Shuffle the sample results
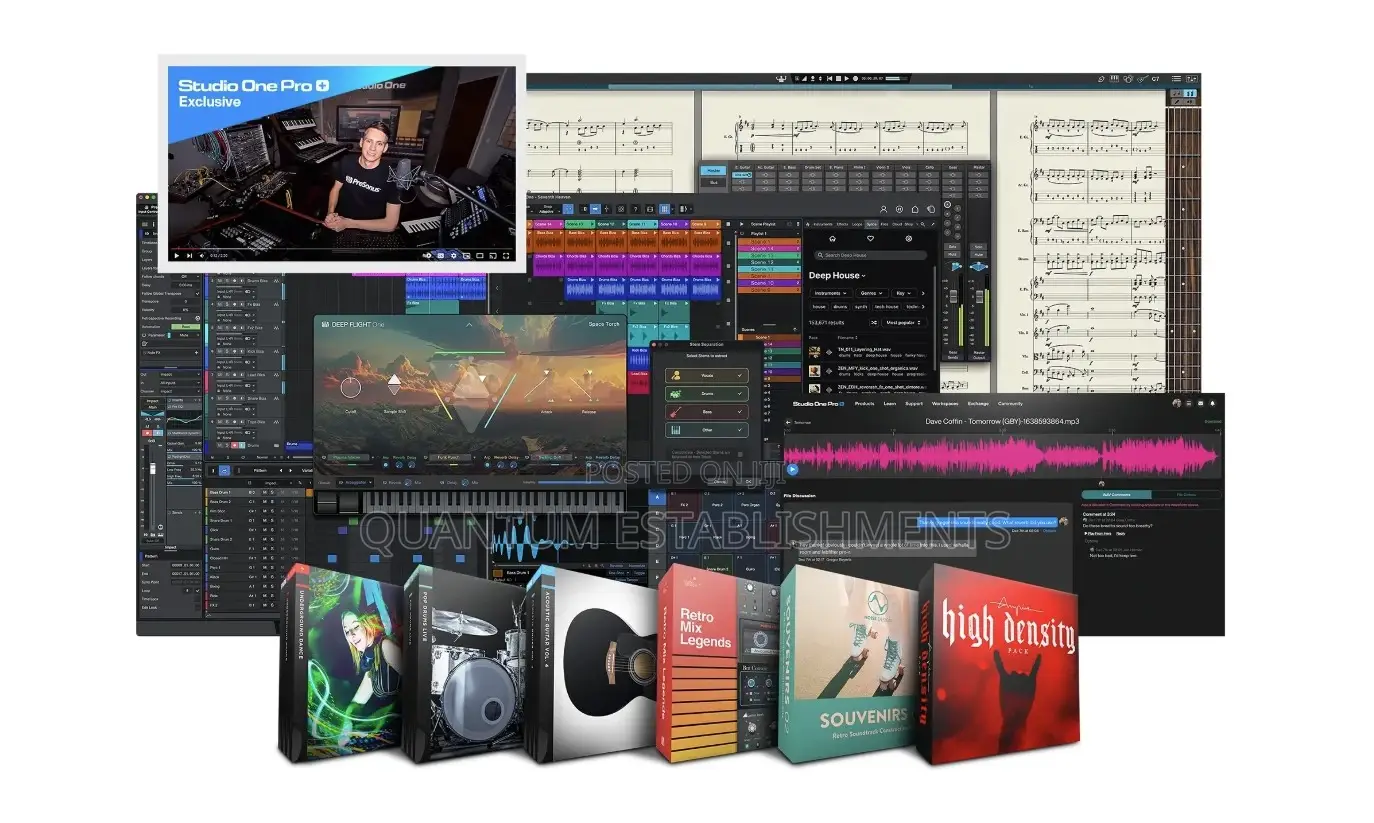Image resolution: width=1374 pixels, height=823 pixels. [x=874, y=323]
